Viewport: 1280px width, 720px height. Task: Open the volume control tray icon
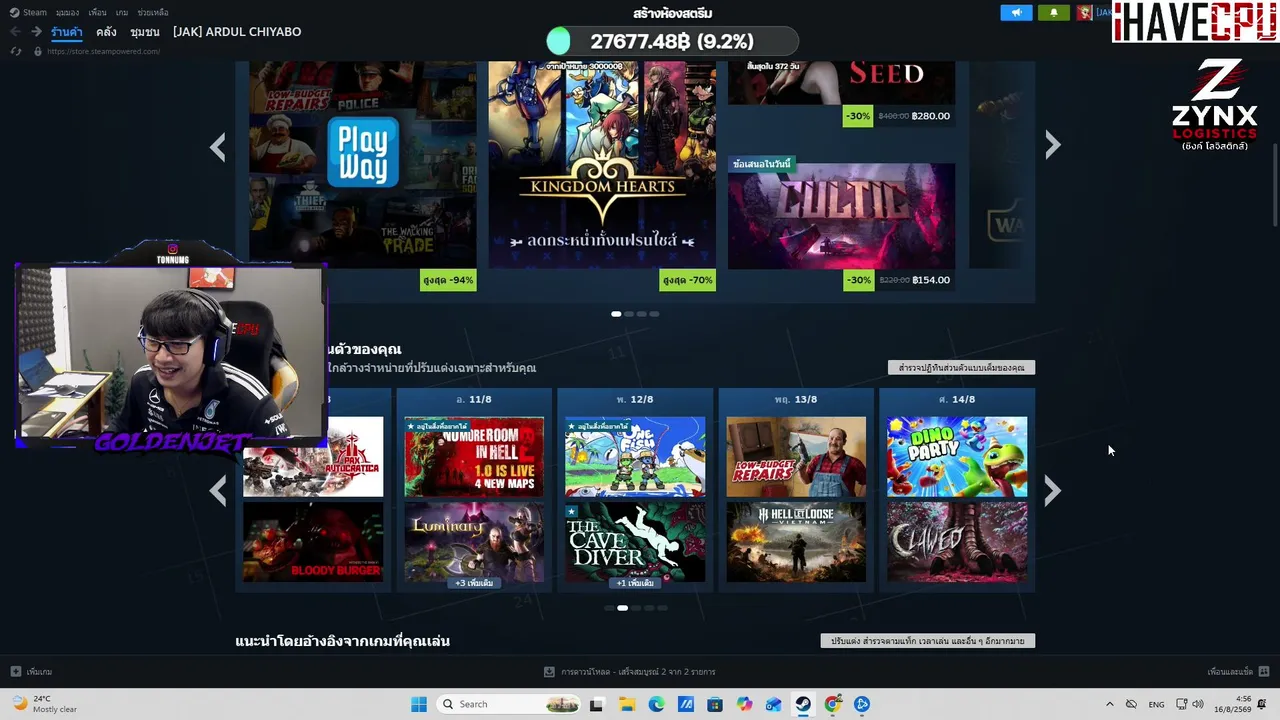coord(1198,704)
